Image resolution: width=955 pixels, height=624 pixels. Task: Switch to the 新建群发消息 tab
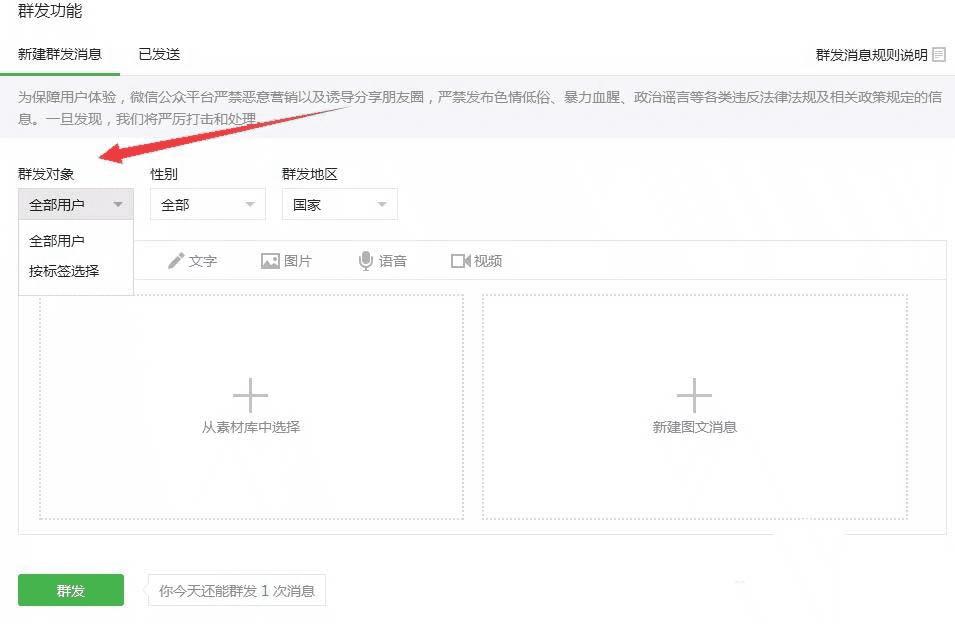coord(60,54)
